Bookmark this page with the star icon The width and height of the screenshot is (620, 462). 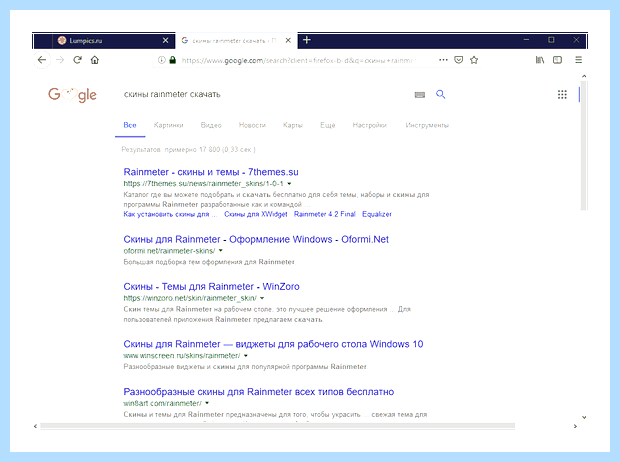coord(474,60)
